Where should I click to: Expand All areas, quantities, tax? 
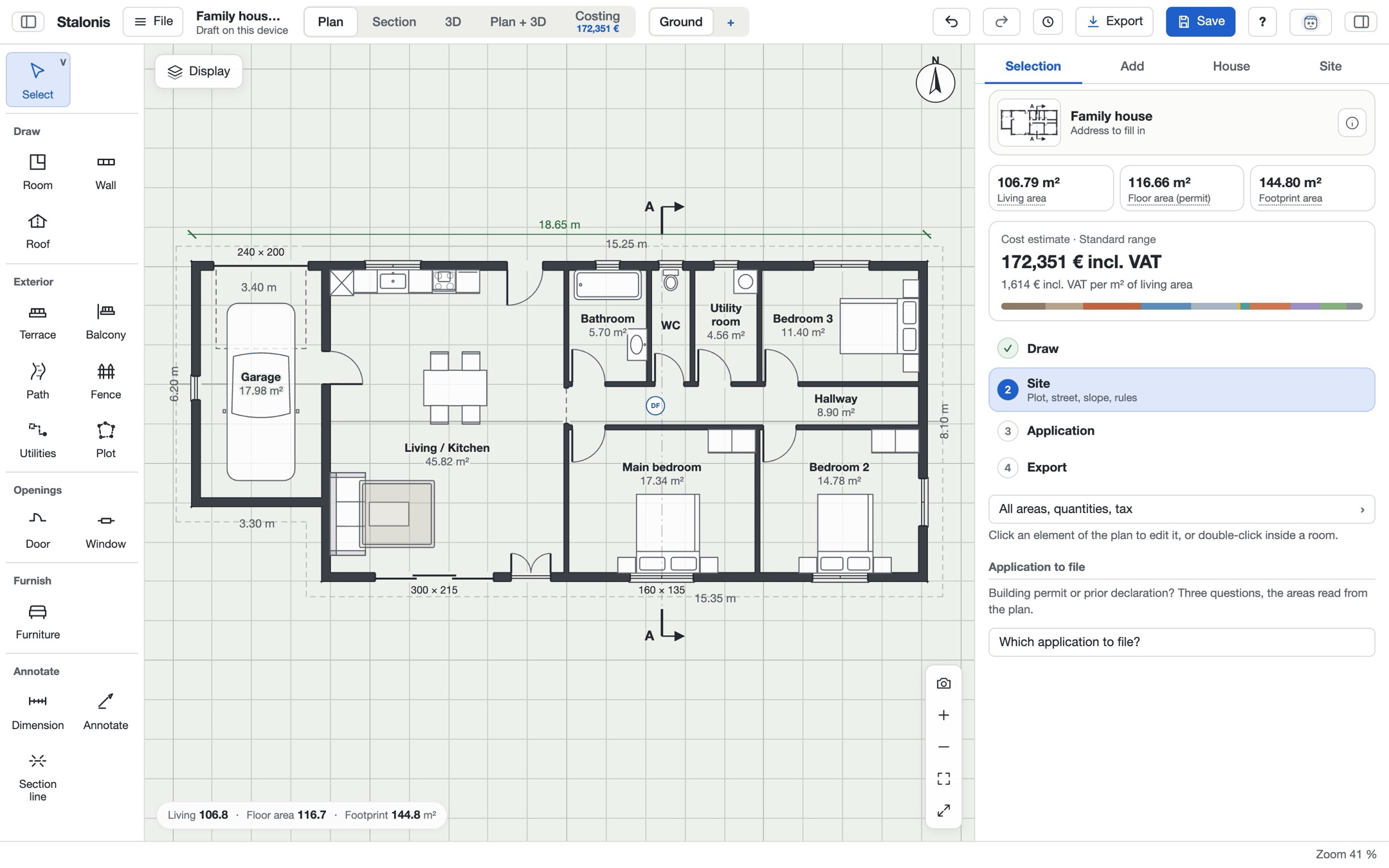click(1181, 509)
